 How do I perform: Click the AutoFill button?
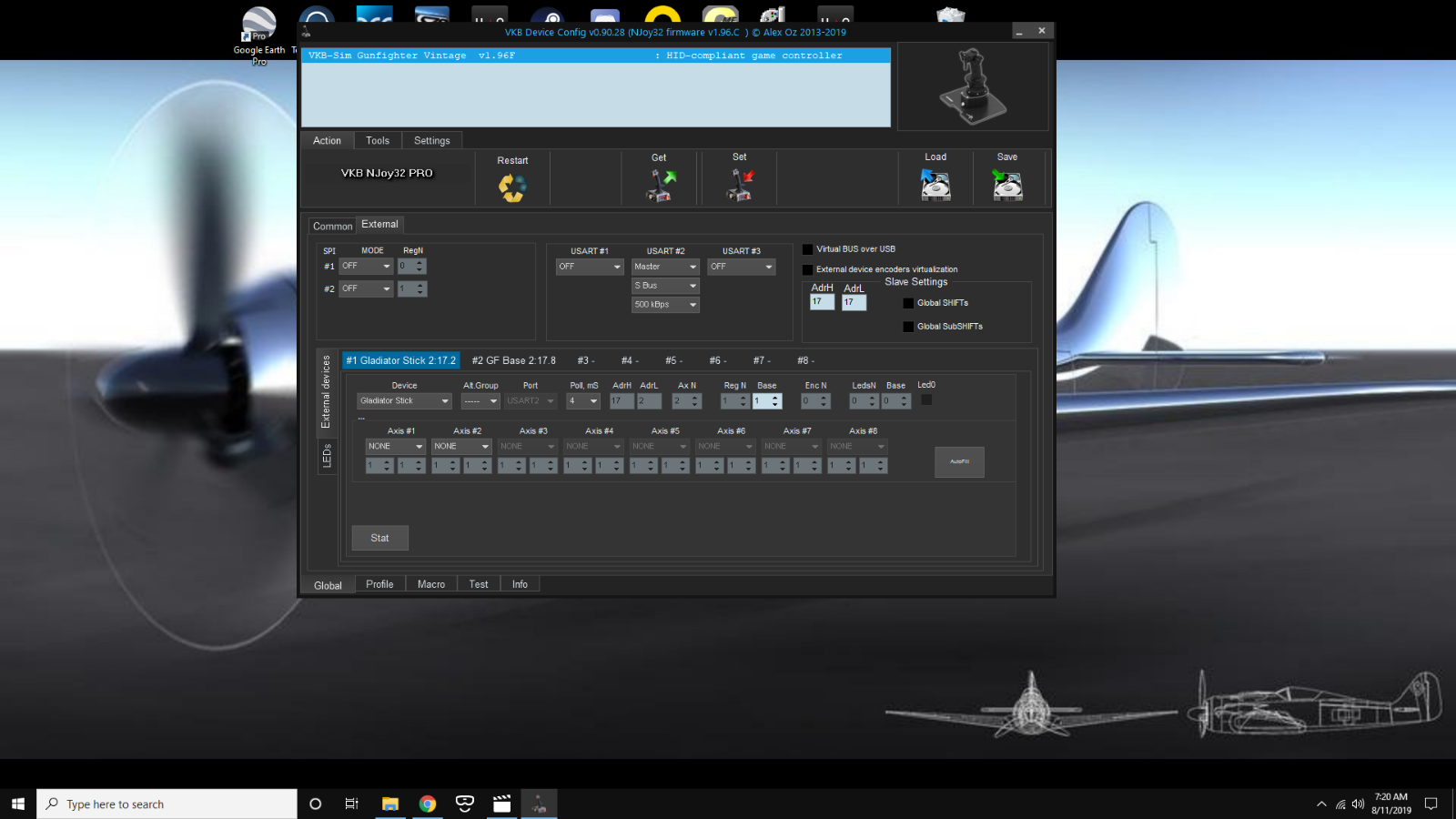959,462
